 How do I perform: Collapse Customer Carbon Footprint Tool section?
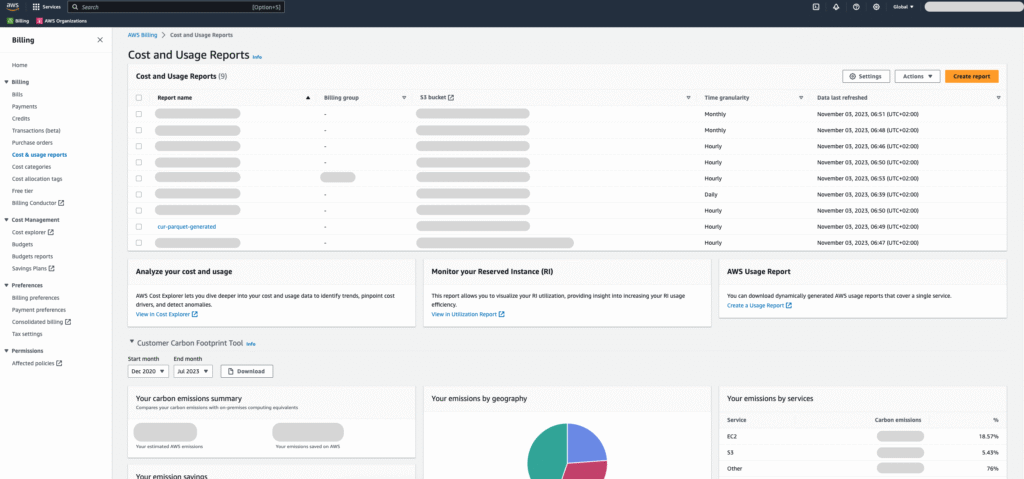click(x=132, y=342)
